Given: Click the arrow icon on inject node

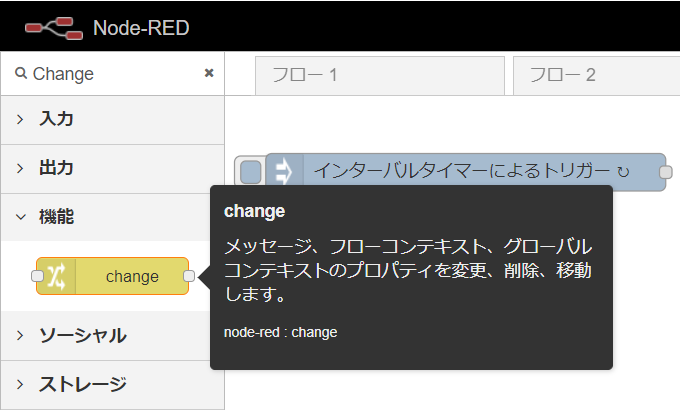Looking at the screenshot, I should [x=284, y=172].
